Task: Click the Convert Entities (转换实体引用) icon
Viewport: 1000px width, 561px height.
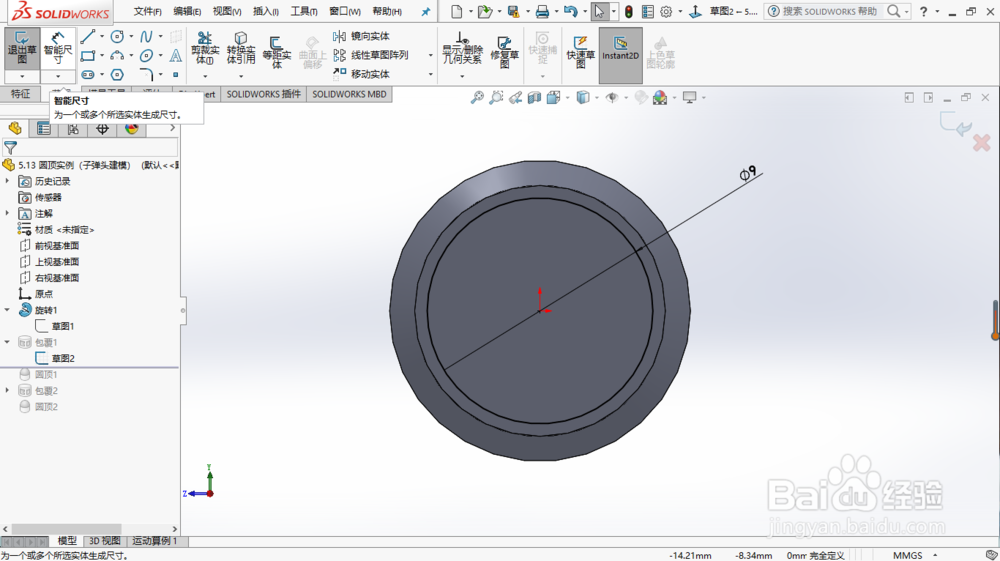Action: [x=240, y=48]
